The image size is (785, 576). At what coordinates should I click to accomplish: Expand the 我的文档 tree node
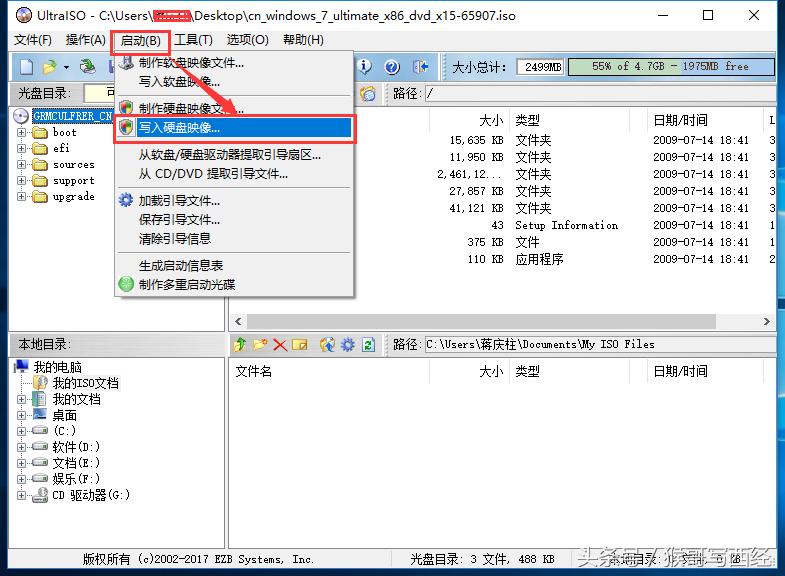pyautogui.click(x=21, y=399)
